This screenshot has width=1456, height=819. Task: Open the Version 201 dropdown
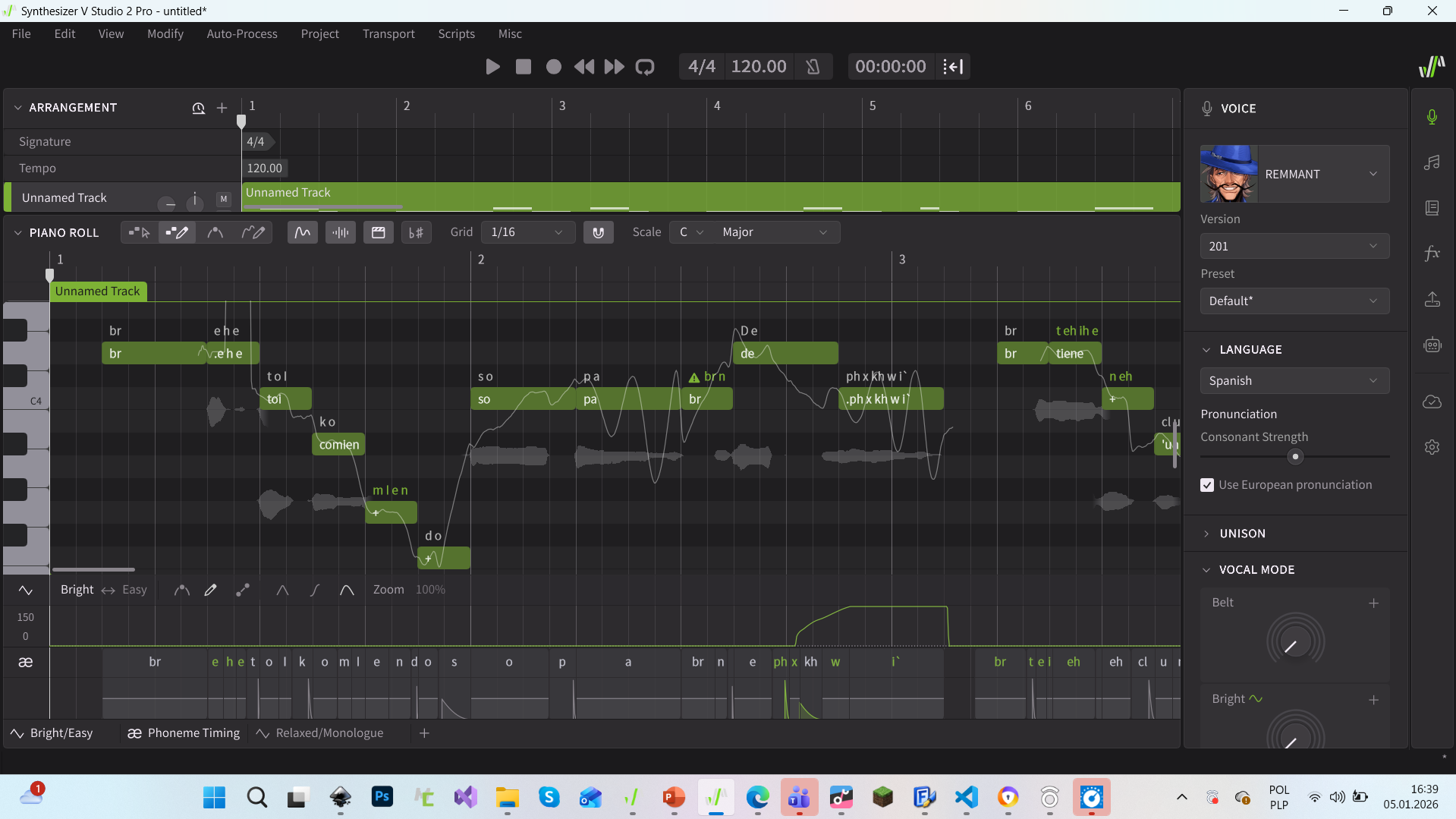tap(1294, 246)
